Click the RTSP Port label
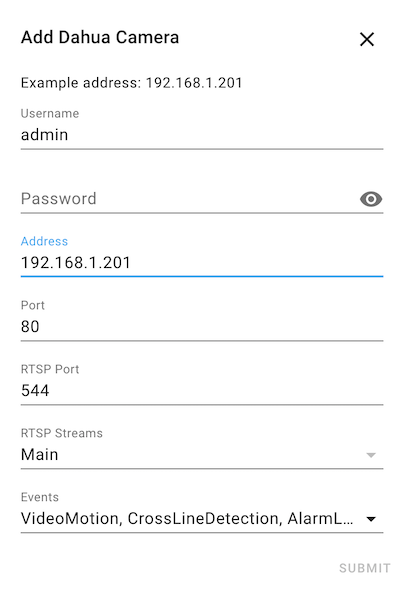 [x=50, y=369]
